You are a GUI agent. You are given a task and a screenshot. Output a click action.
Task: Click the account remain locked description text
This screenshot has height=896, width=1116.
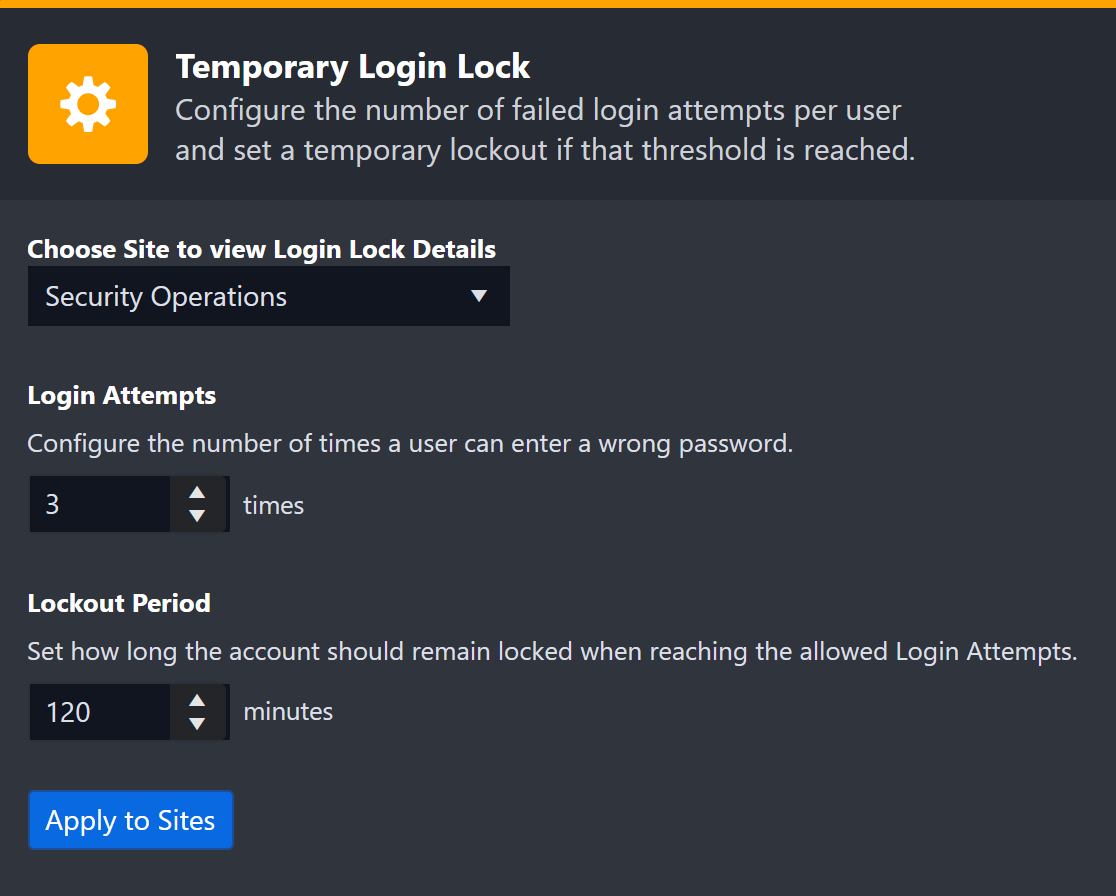552,653
